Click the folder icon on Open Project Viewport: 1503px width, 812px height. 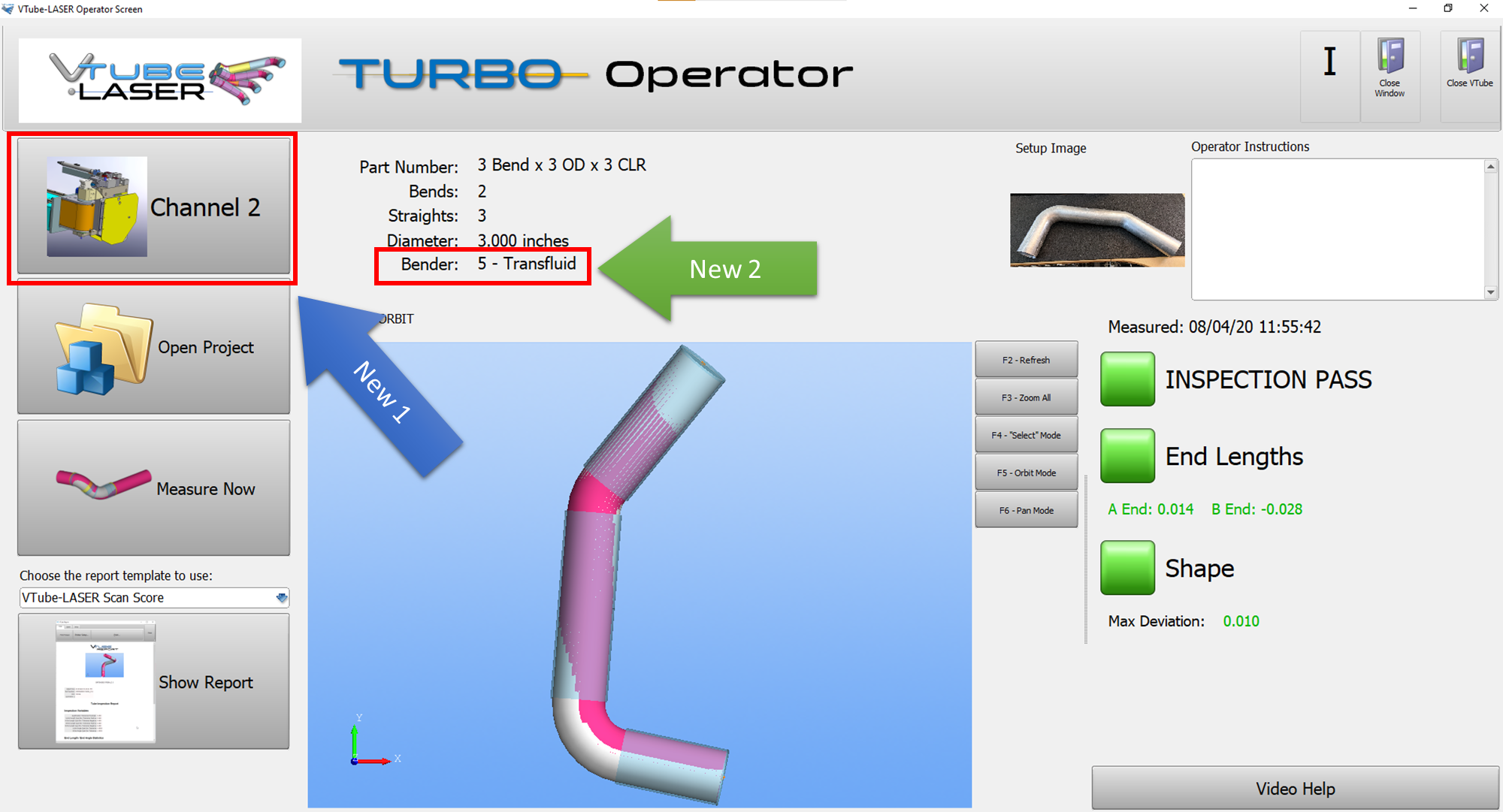coord(104,349)
